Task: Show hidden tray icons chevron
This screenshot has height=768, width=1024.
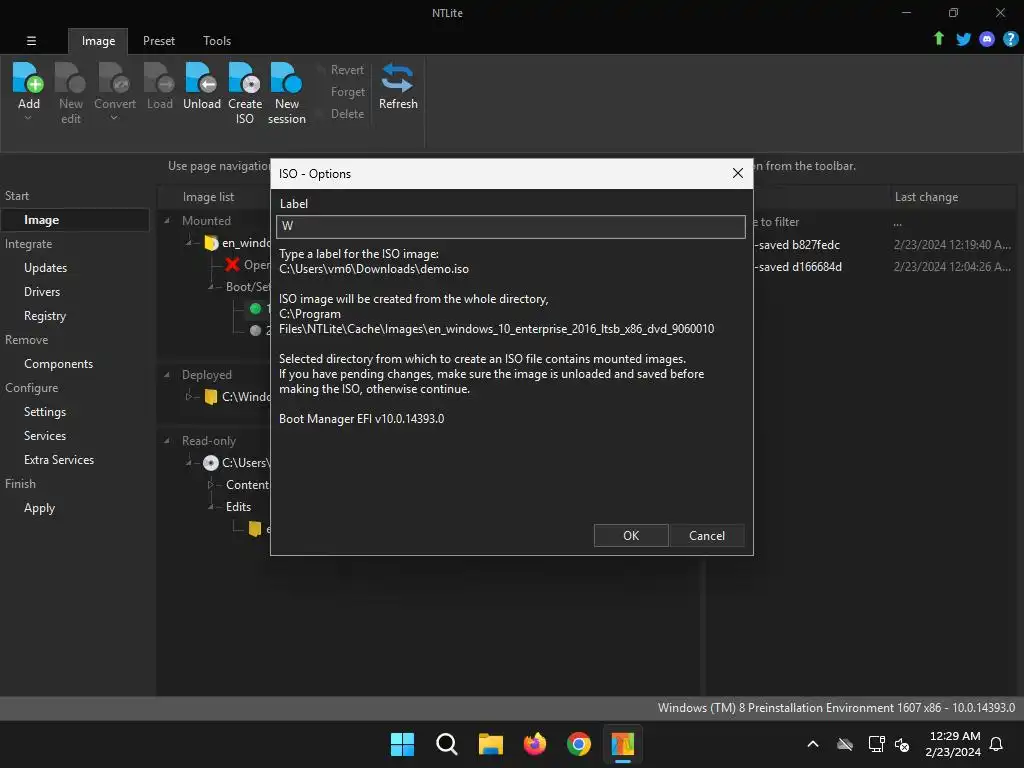Action: click(x=813, y=744)
